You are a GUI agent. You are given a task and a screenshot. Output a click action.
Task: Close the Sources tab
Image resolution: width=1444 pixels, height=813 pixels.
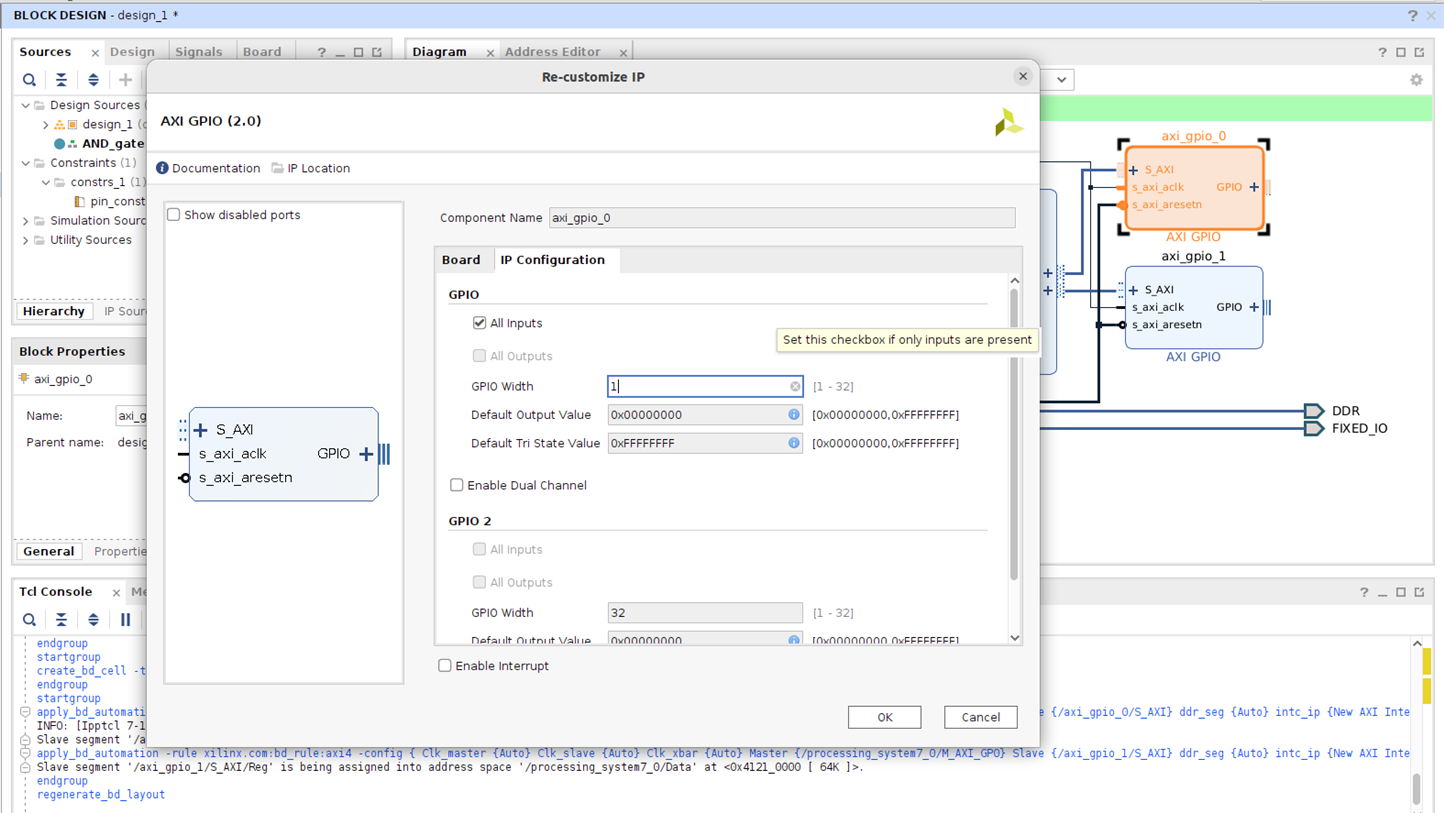point(95,53)
